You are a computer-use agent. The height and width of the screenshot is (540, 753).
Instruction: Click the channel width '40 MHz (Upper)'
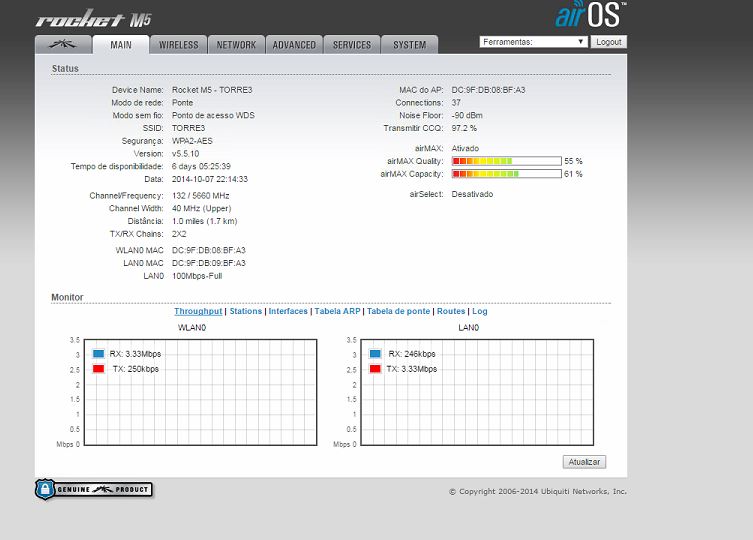[202, 209]
